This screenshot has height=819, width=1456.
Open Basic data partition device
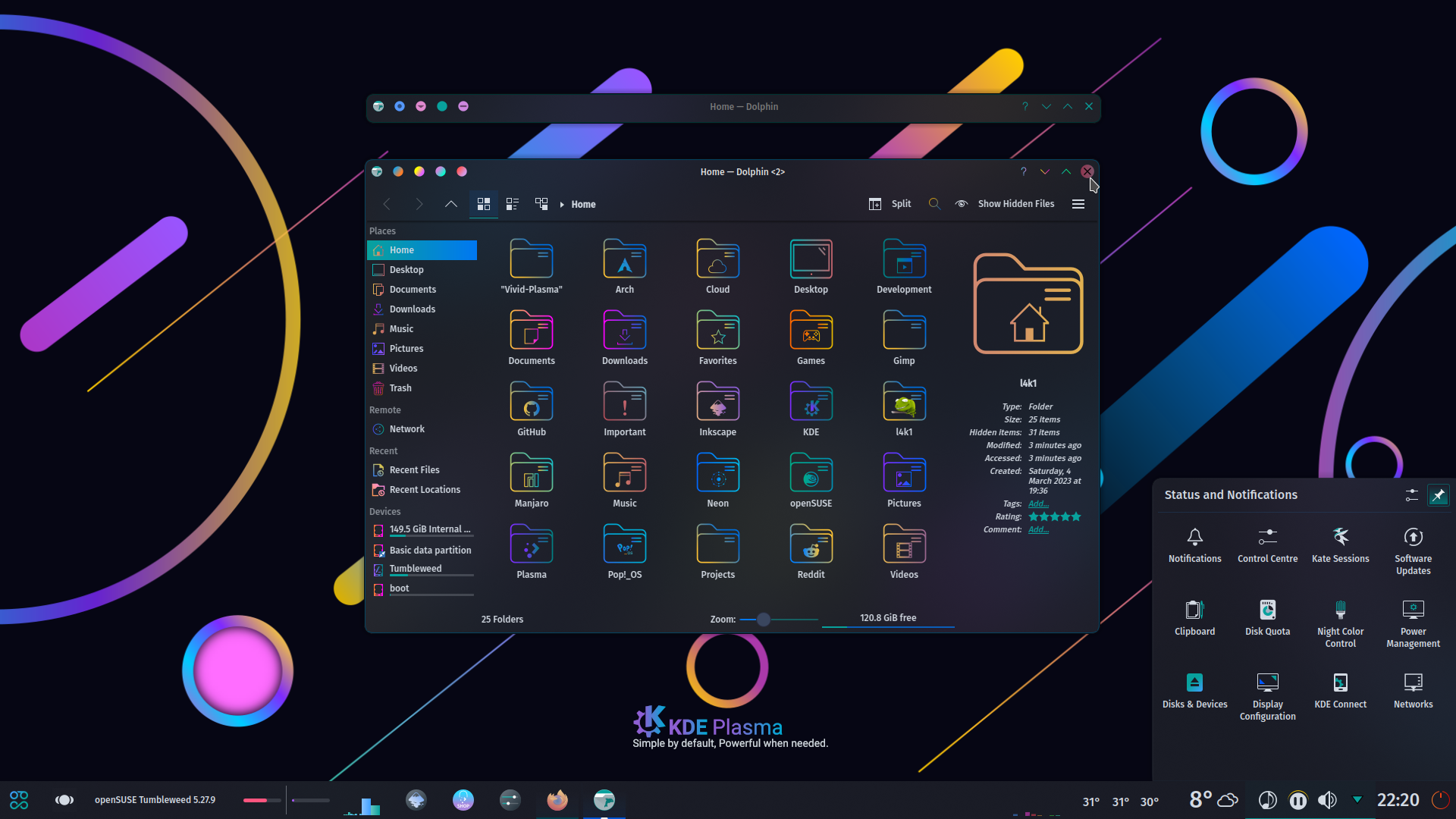point(422,551)
